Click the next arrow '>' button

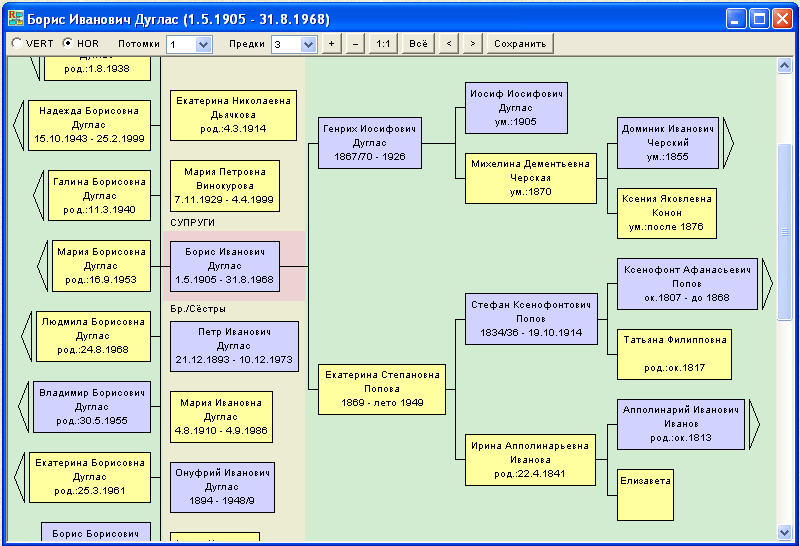tap(473, 44)
